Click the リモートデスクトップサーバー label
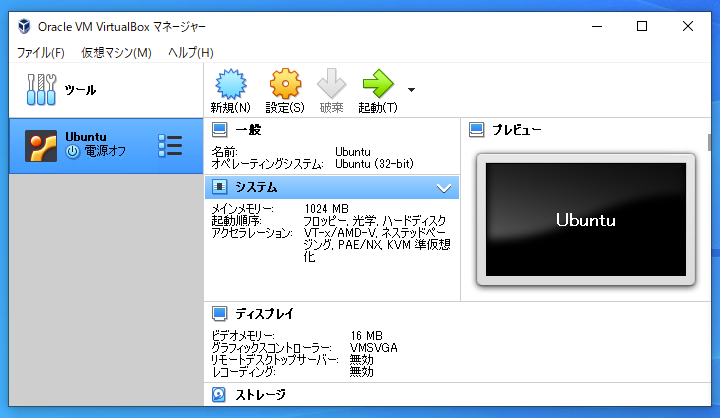 pos(275,360)
